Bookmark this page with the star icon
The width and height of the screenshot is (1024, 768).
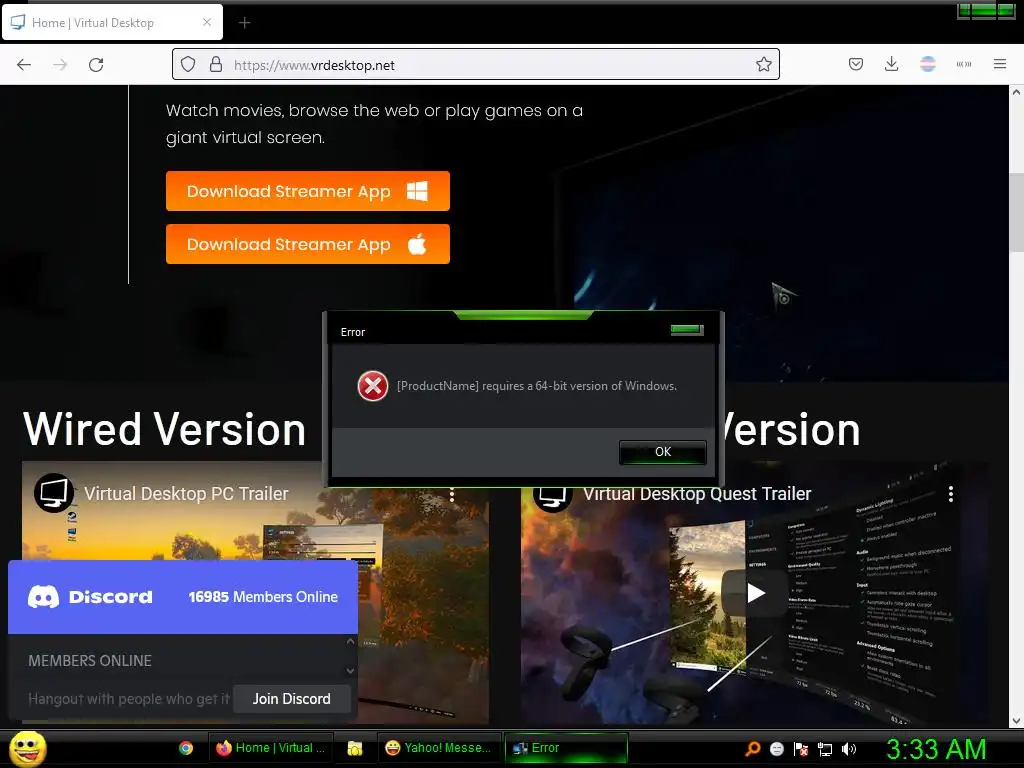(x=763, y=65)
